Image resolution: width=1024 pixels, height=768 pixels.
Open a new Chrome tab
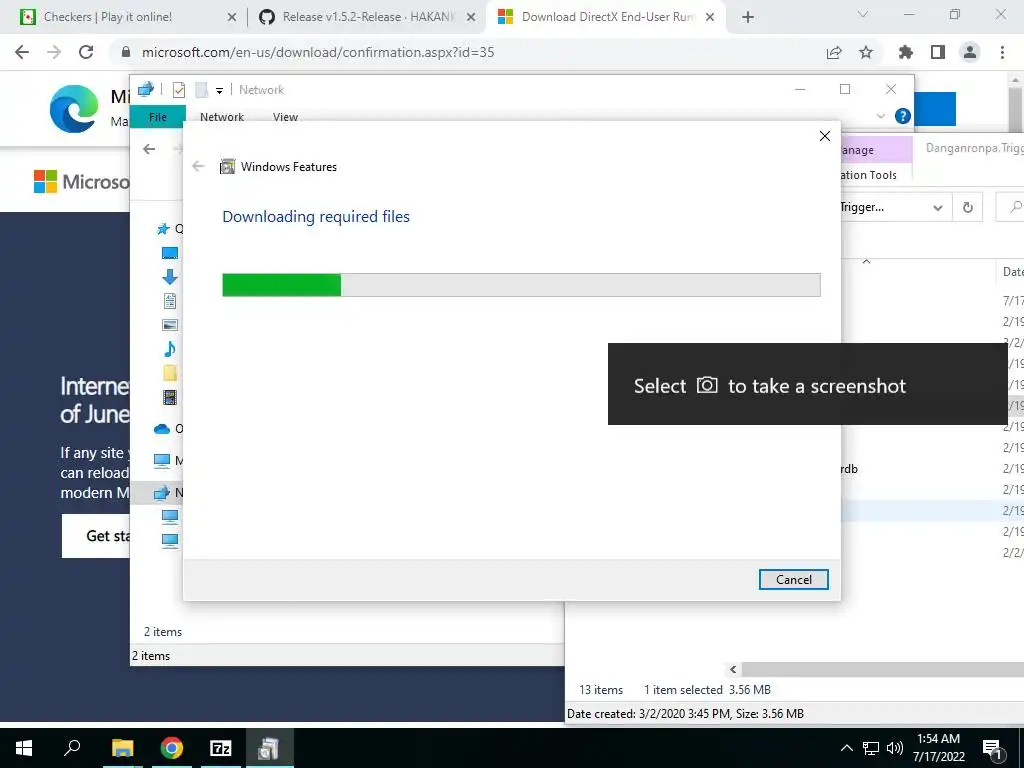748,18
